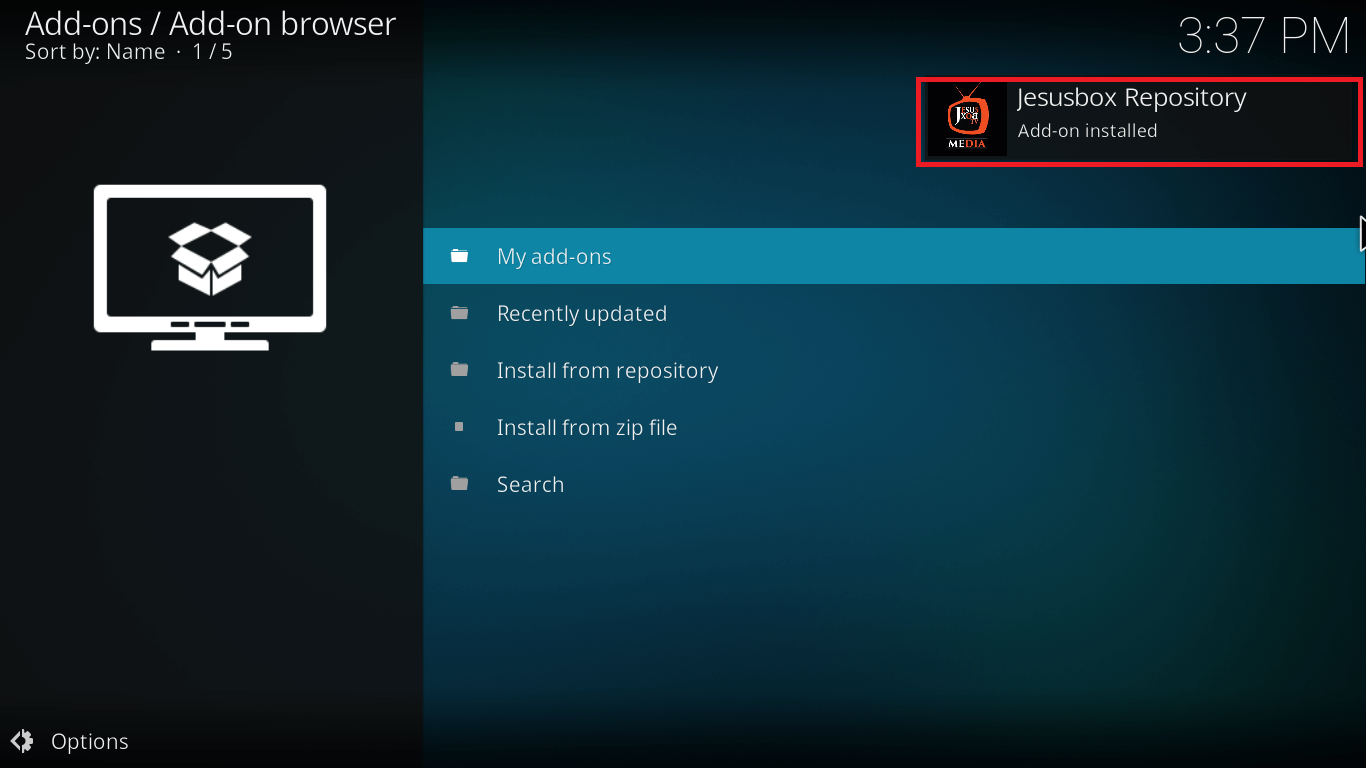Click the Add-ons / Add-on browser heading
Image resolution: width=1366 pixels, height=768 pixels.
click(x=211, y=23)
